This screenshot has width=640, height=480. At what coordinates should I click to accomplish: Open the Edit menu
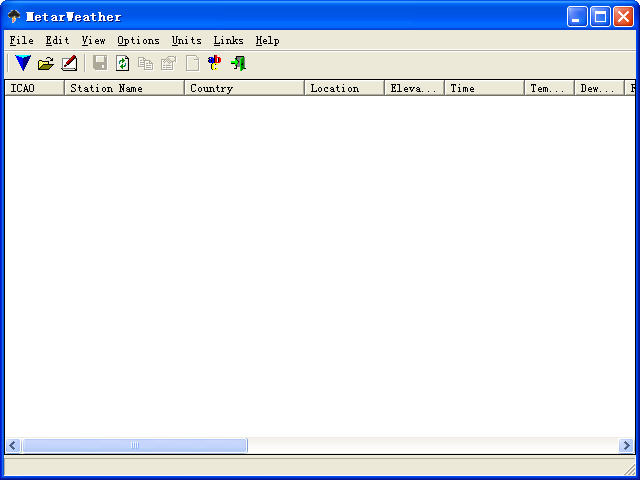(x=58, y=40)
